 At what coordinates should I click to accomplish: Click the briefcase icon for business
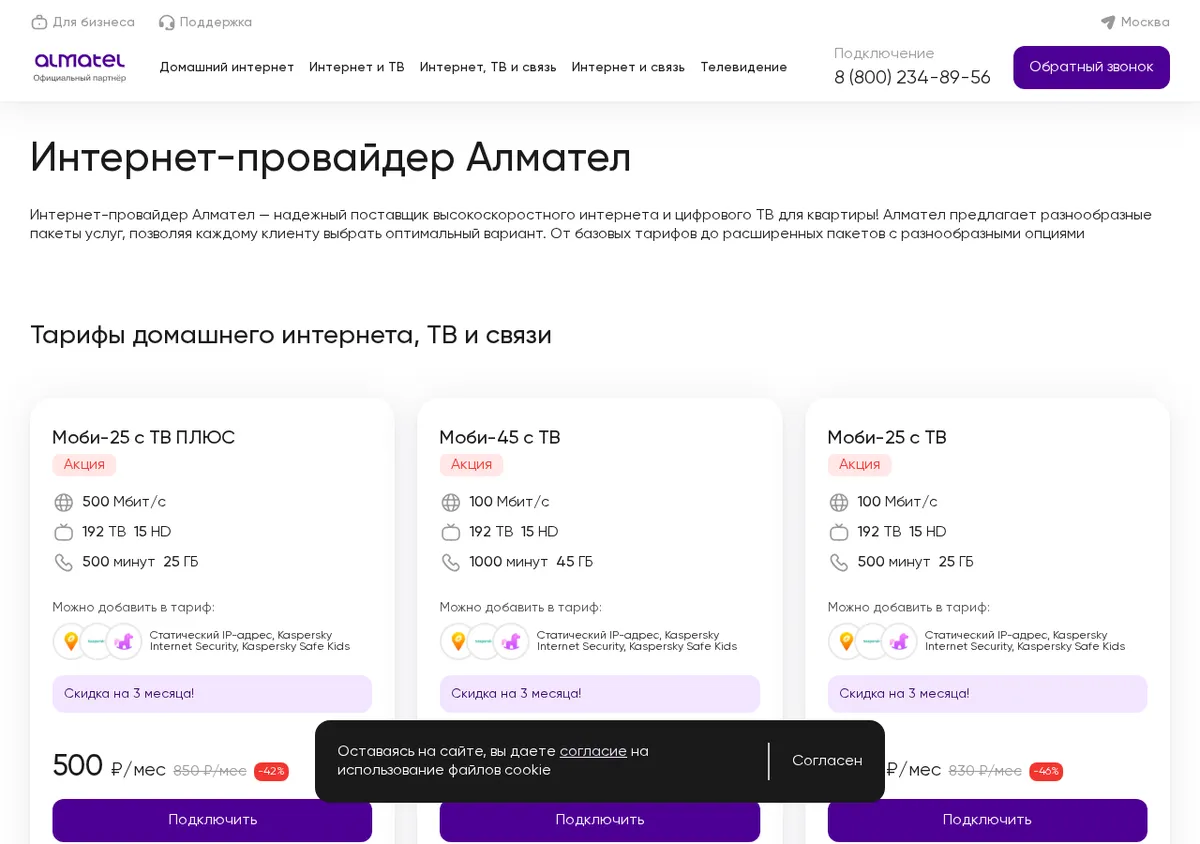39,22
